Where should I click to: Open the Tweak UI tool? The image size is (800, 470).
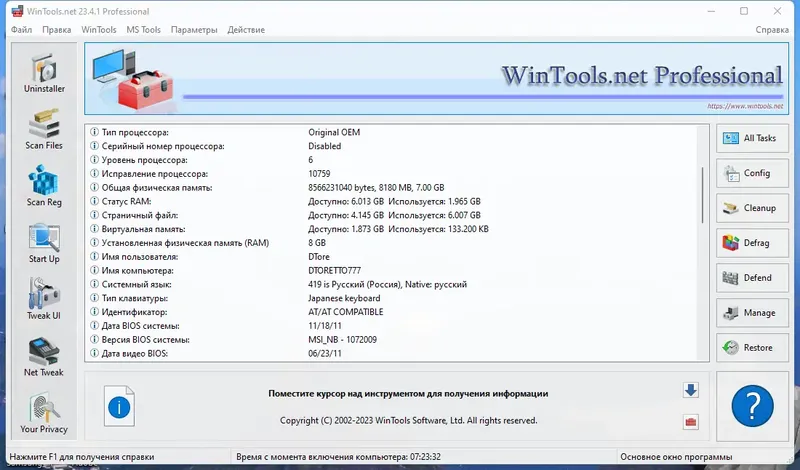tap(44, 300)
